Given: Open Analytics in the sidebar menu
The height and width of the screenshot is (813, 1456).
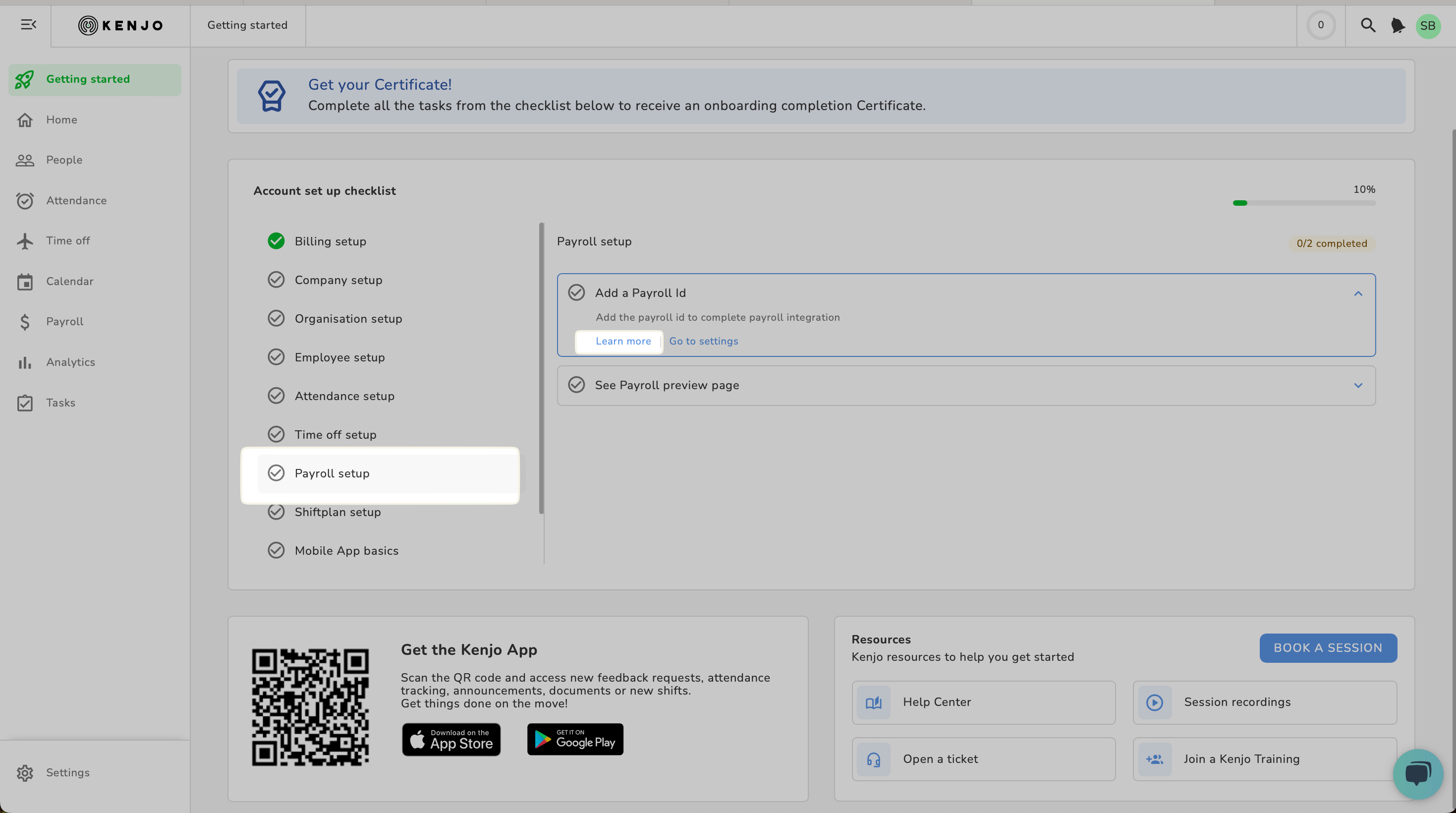Looking at the screenshot, I should (x=70, y=362).
